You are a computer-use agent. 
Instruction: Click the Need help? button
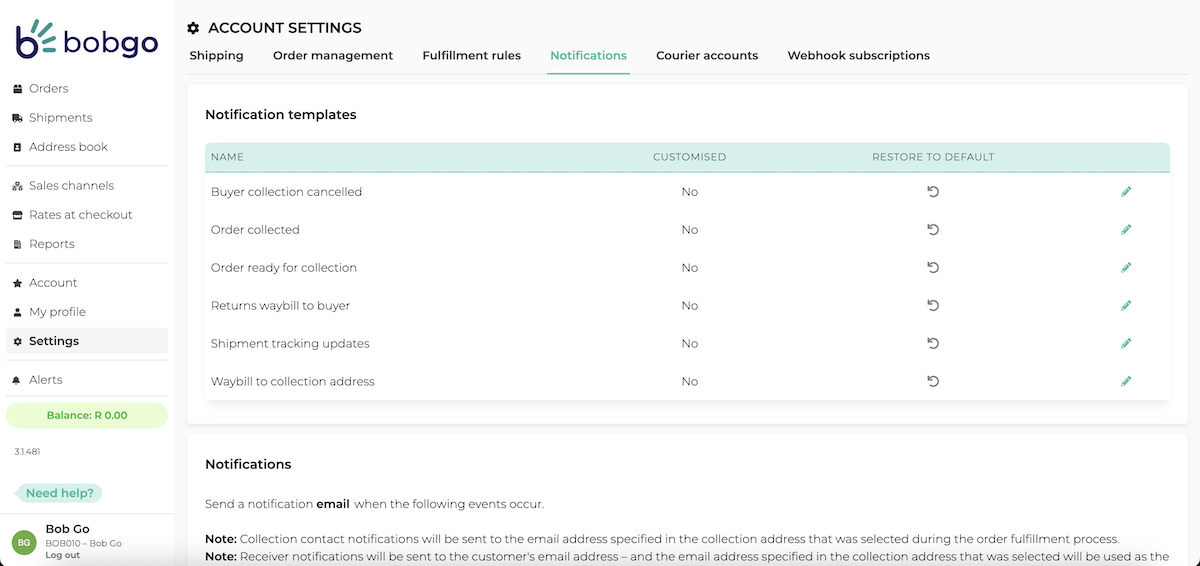click(x=60, y=493)
